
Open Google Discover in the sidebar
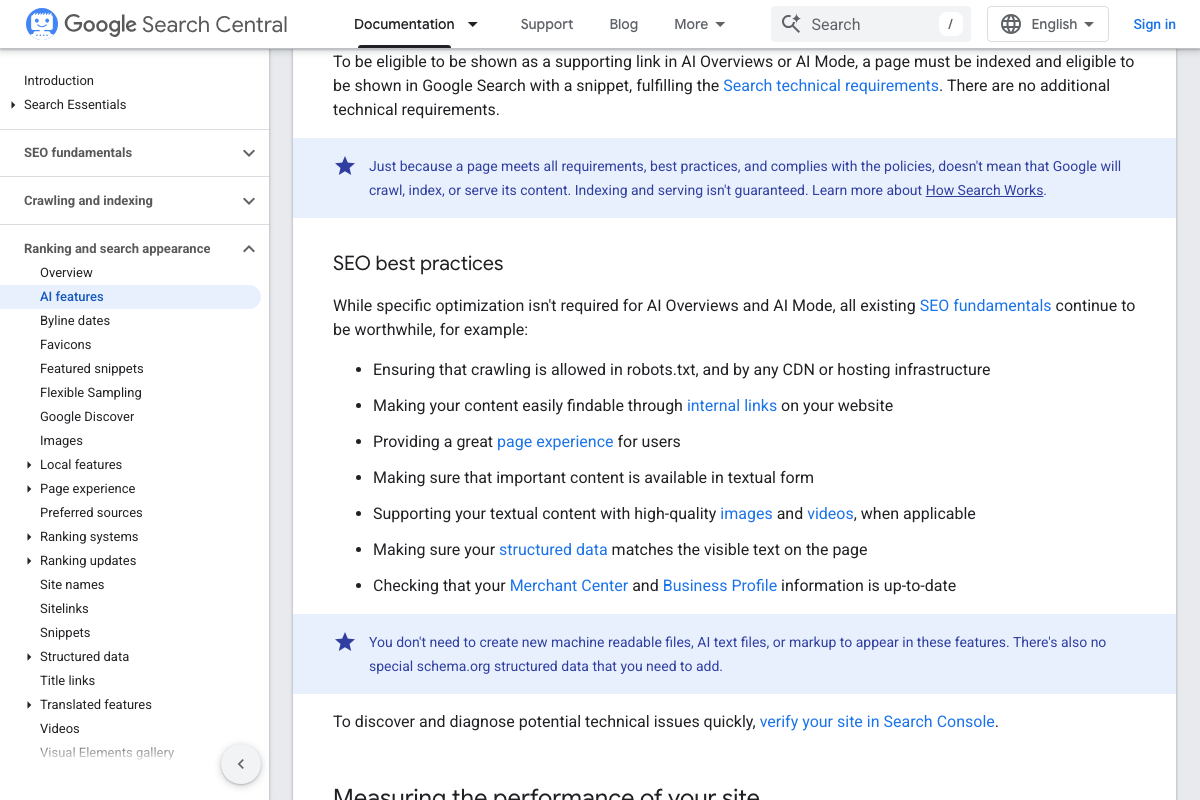point(87,417)
